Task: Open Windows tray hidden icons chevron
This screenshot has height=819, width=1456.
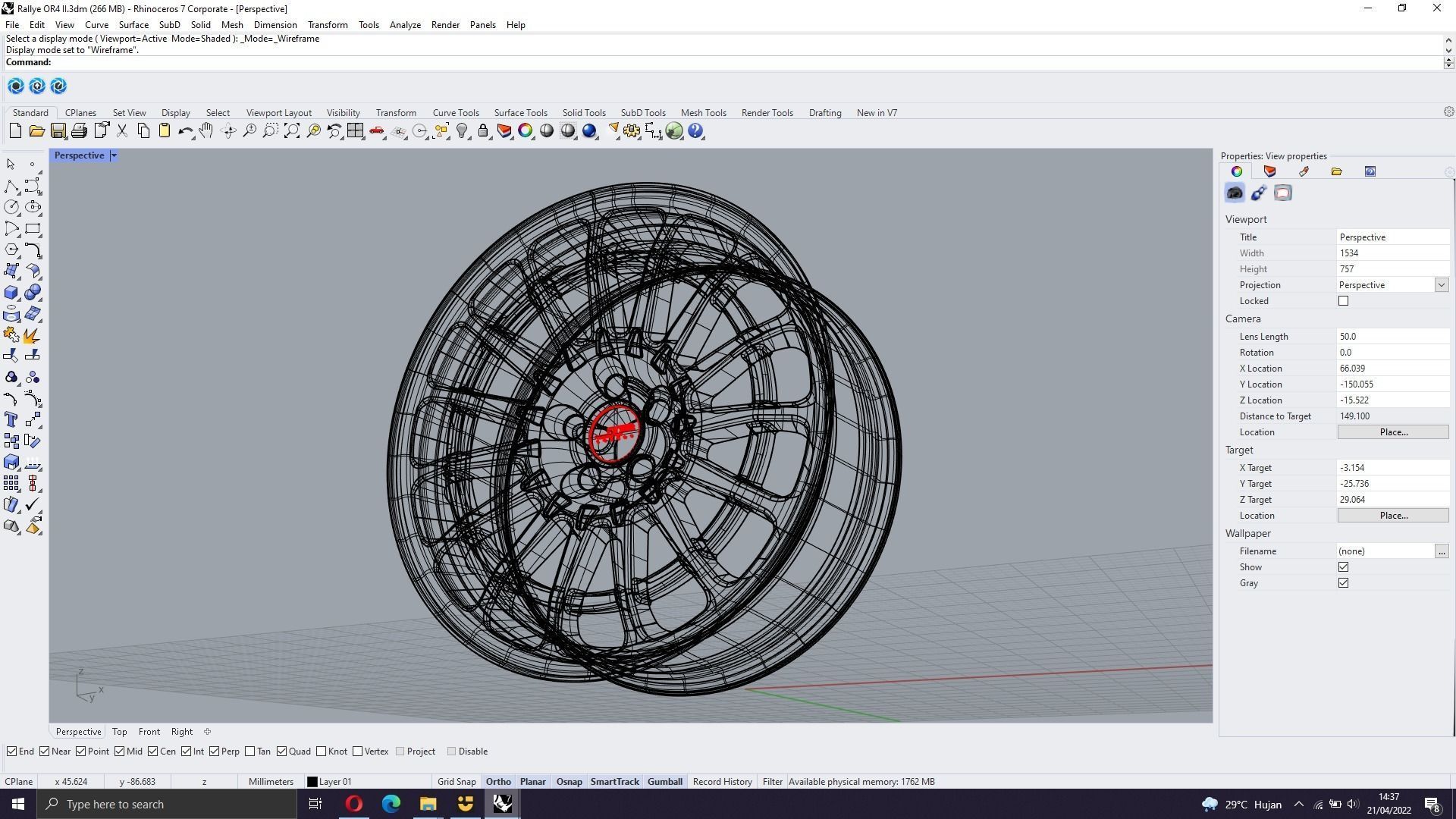Action: tap(1298, 805)
